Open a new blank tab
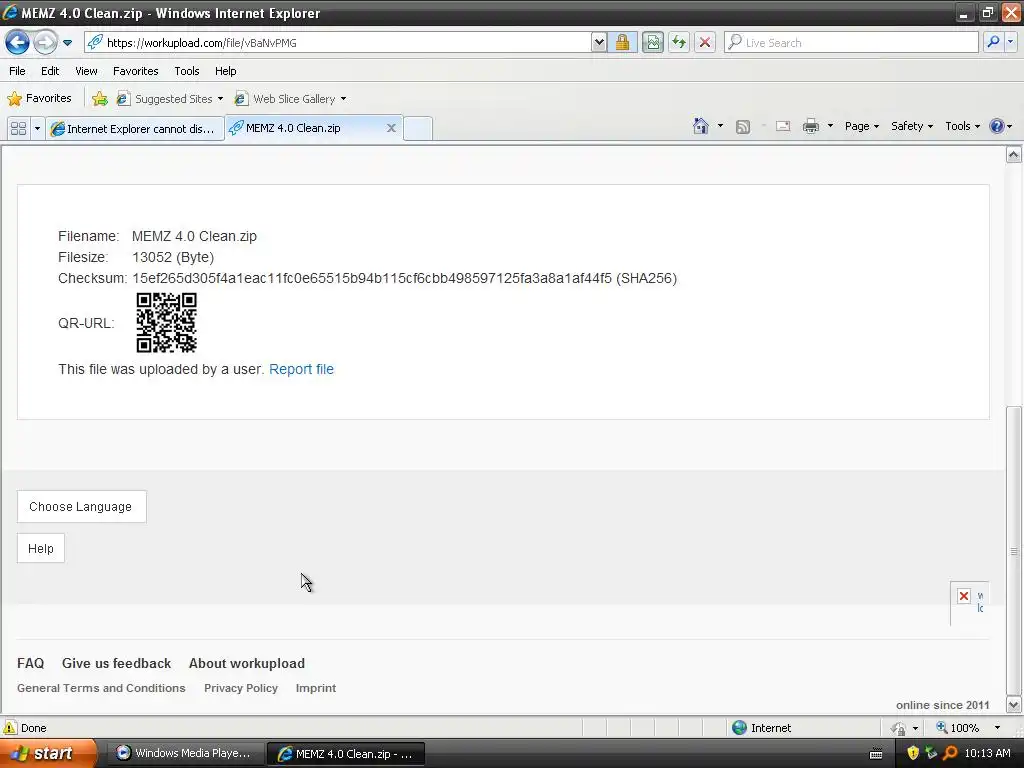Viewport: 1024px width, 768px height. pyautogui.click(x=418, y=129)
